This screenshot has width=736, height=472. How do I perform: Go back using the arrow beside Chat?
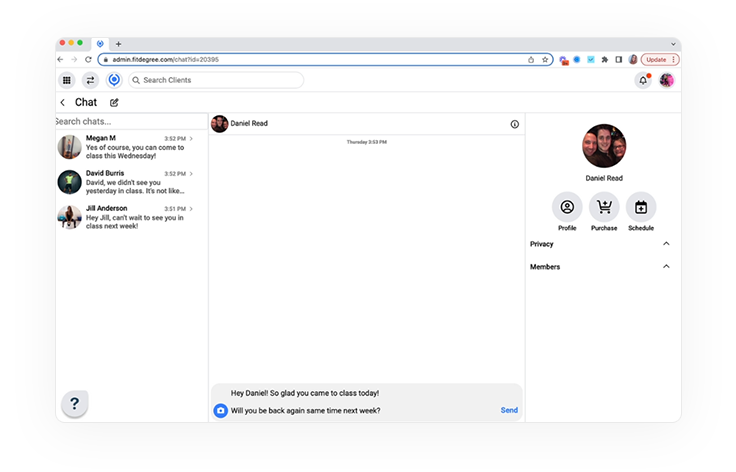coord(62,102)
